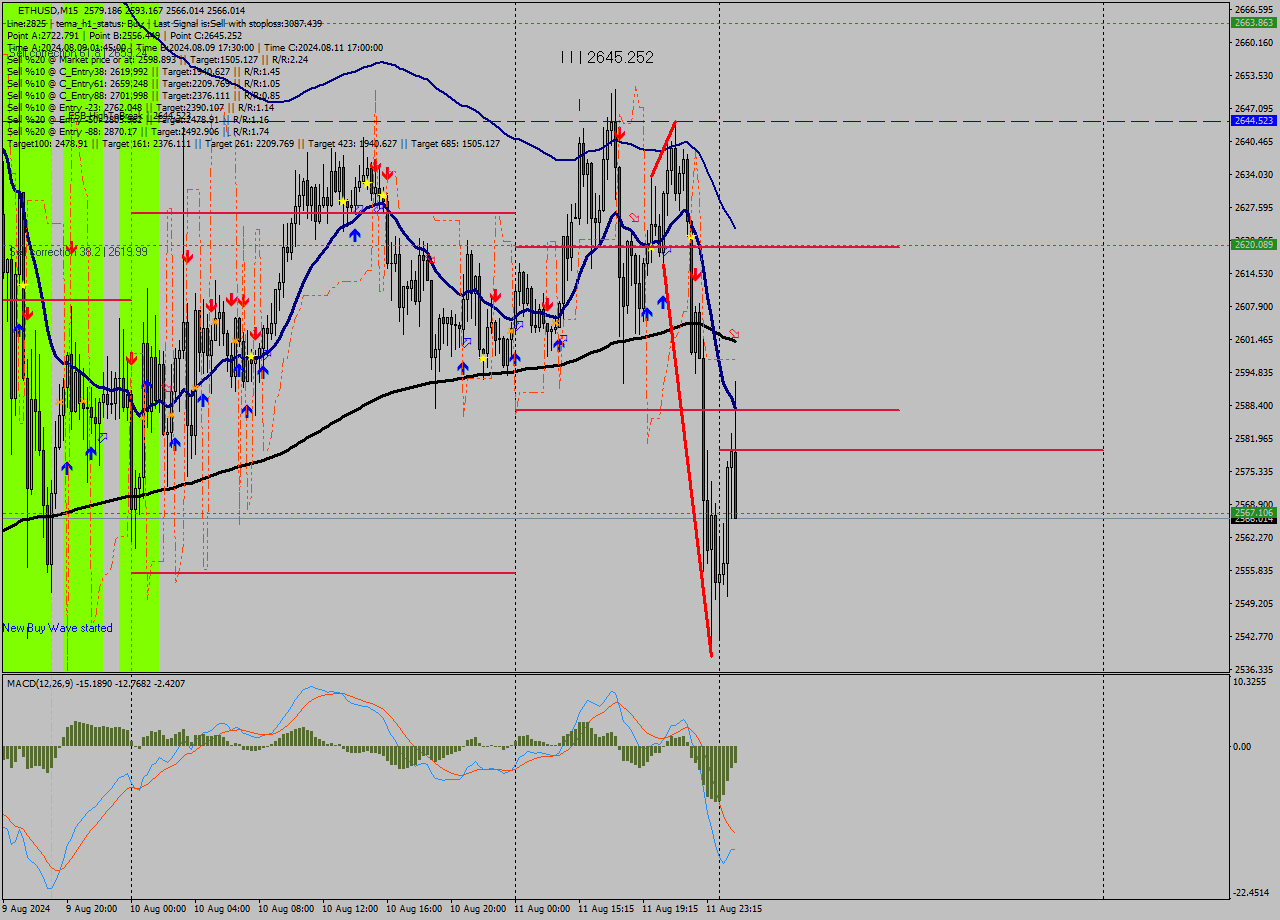Screen dimensions: 1280x920
Task: Click the 'FSB-HighToBreak' level label
Action: [x=105, y=116]
